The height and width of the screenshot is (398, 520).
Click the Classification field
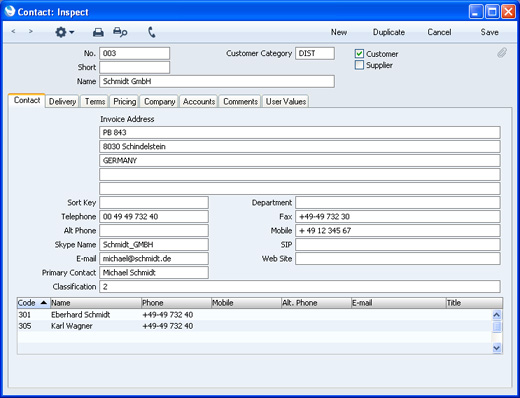pyautogui.click(x=300, y=286)
